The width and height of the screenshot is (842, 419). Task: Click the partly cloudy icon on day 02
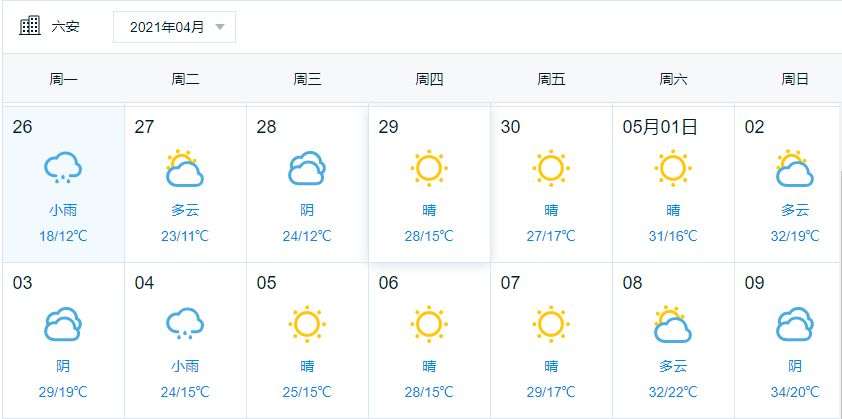[x=795, y=168]
